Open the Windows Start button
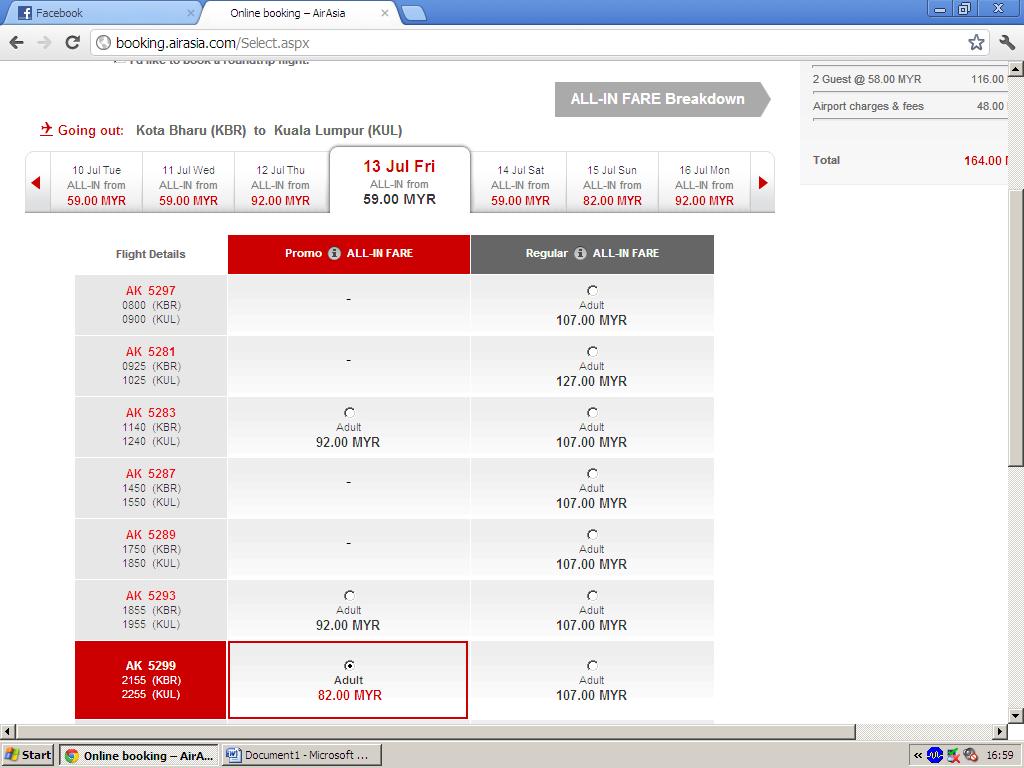Image resolution: width=1024 pixels, height=768 pixels. point(28,756)
